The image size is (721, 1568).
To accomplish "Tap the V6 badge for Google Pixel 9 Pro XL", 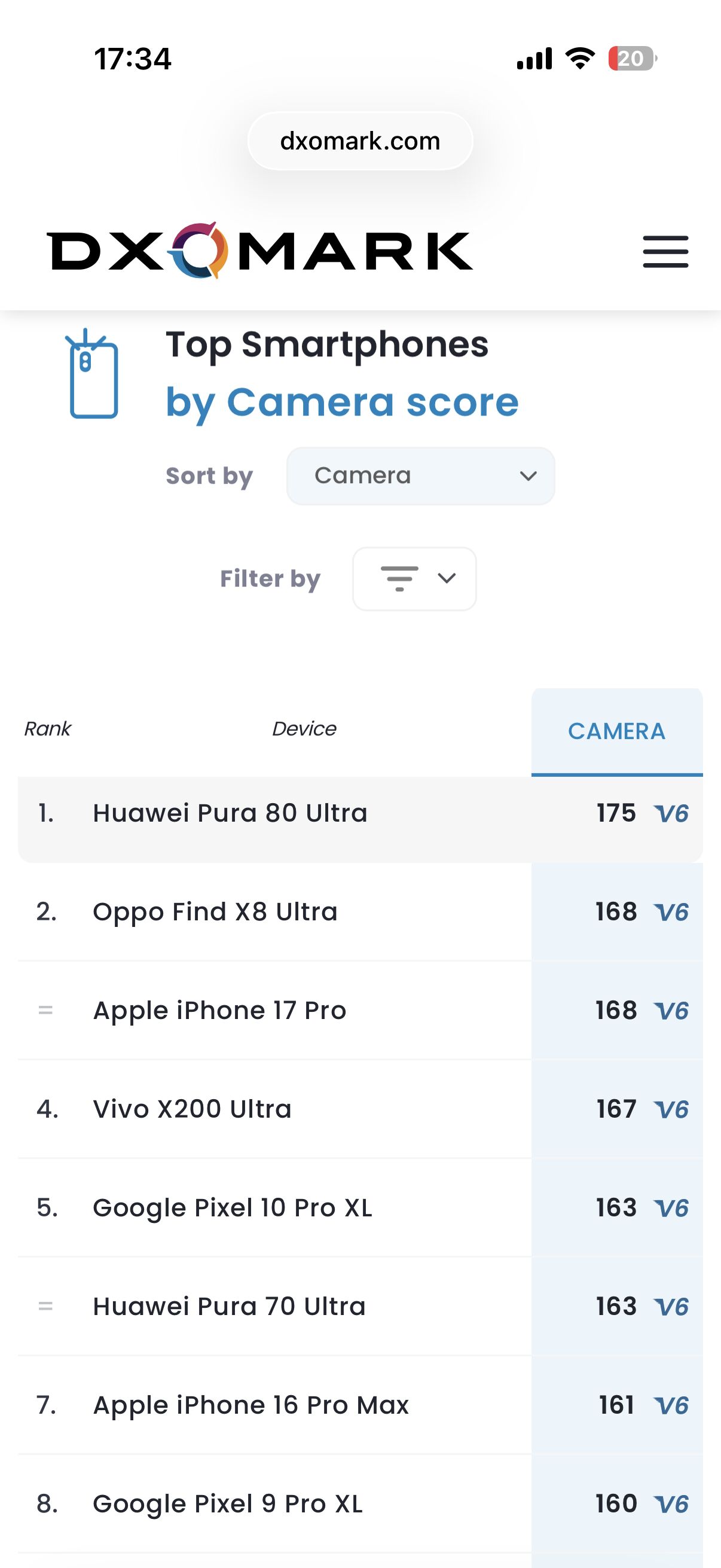I will [672, 1504].
